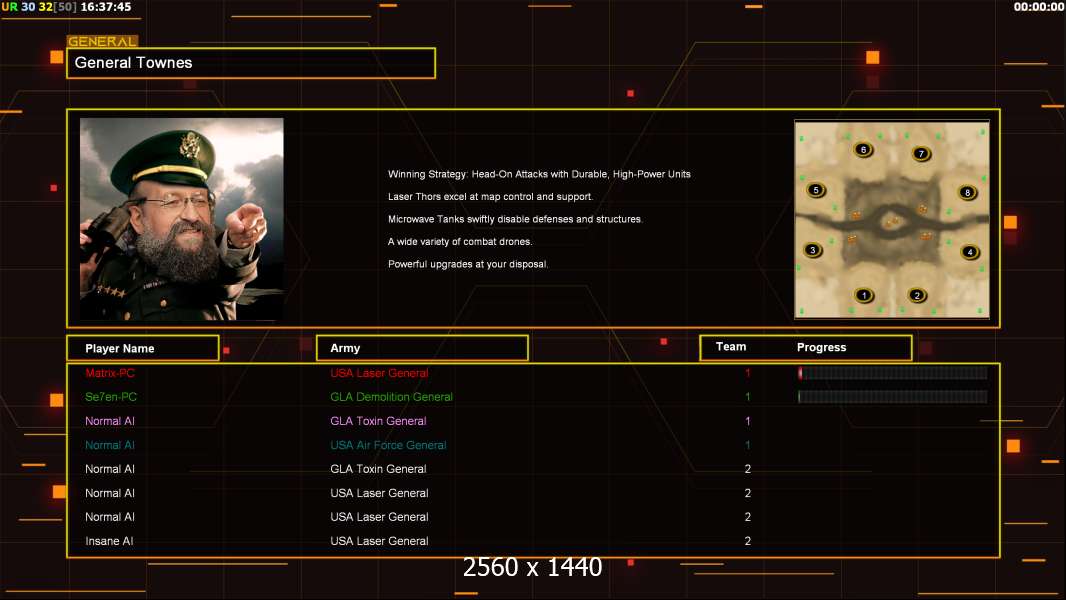The width and height of the screenshot is (1066, 600).
Task: Click the Insane AI player name
Action: pos(109,541)
